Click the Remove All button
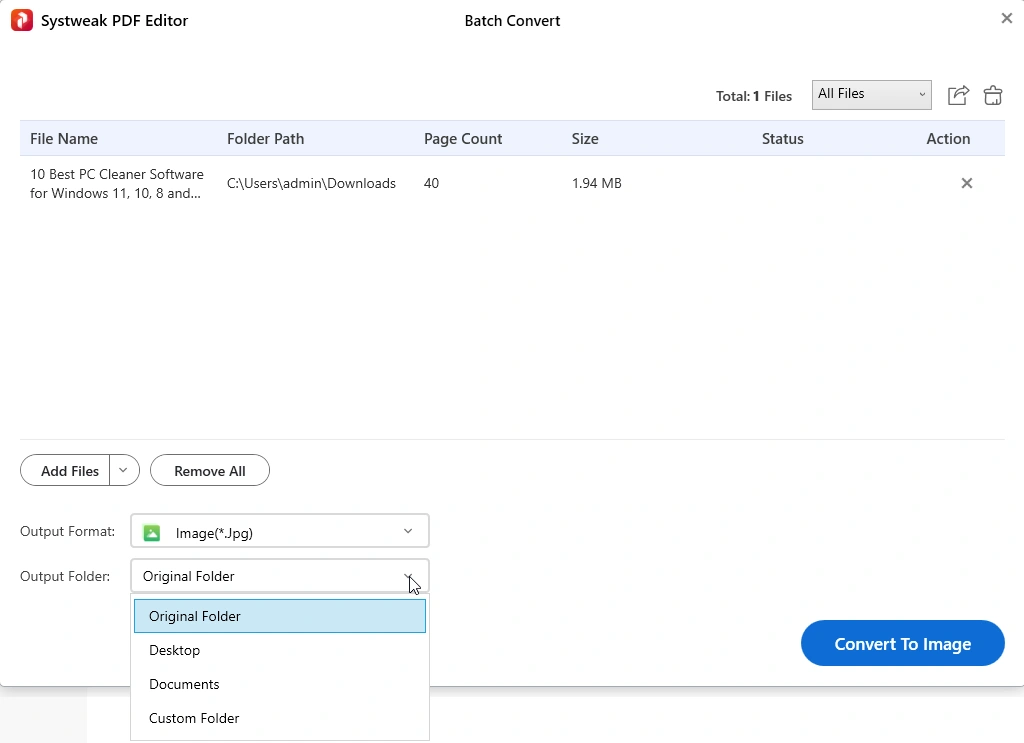Viewport: 1024px width, 743px height. point(210,470)
